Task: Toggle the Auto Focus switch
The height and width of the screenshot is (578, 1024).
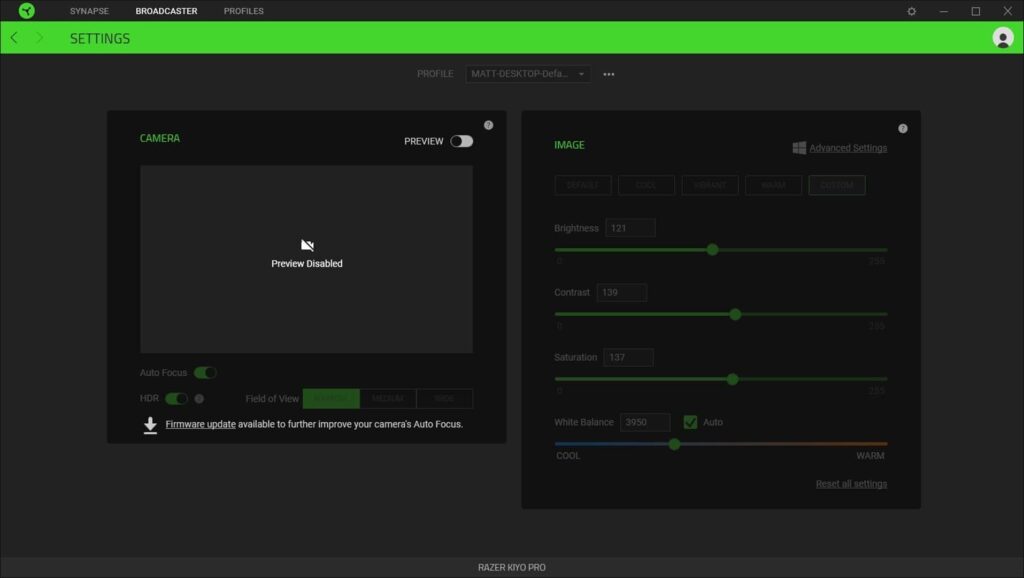Action: (x=205, y=373)
